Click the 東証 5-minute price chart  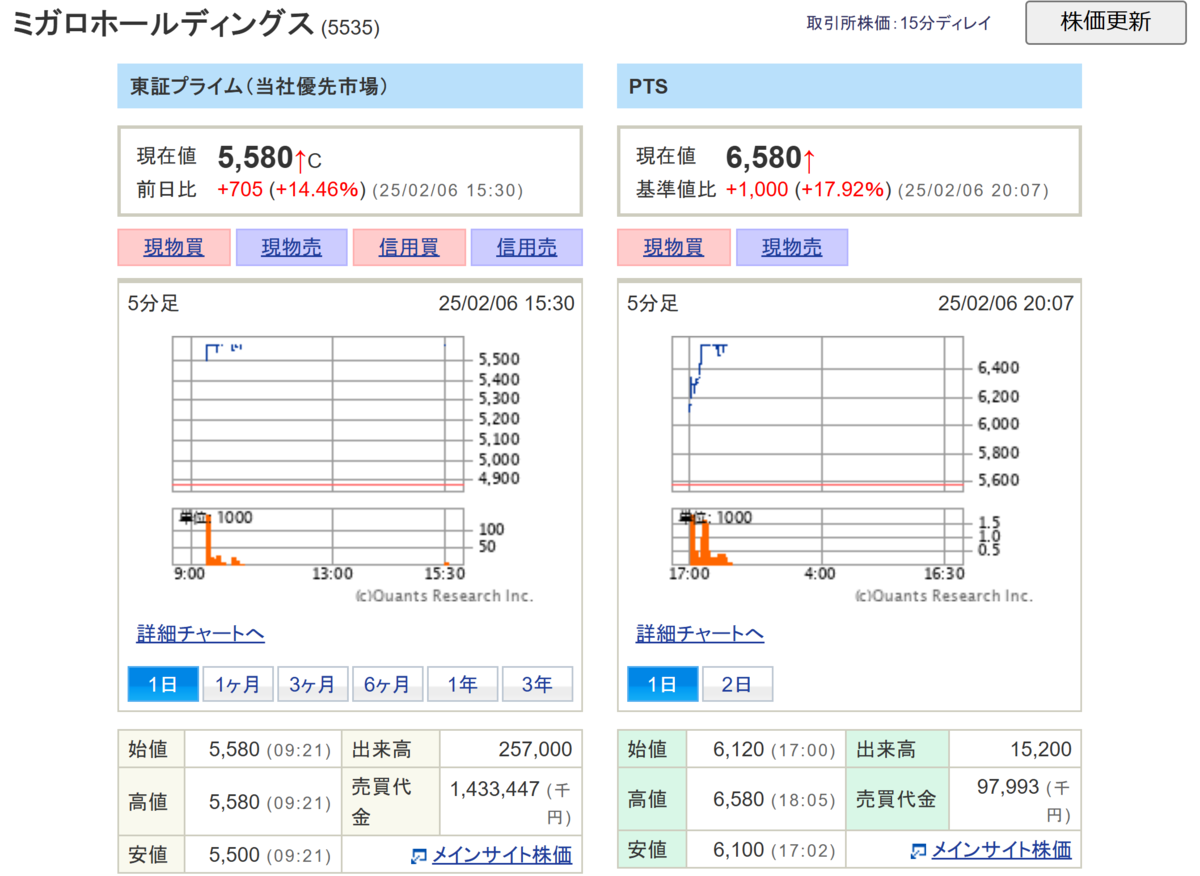[318, 414]
